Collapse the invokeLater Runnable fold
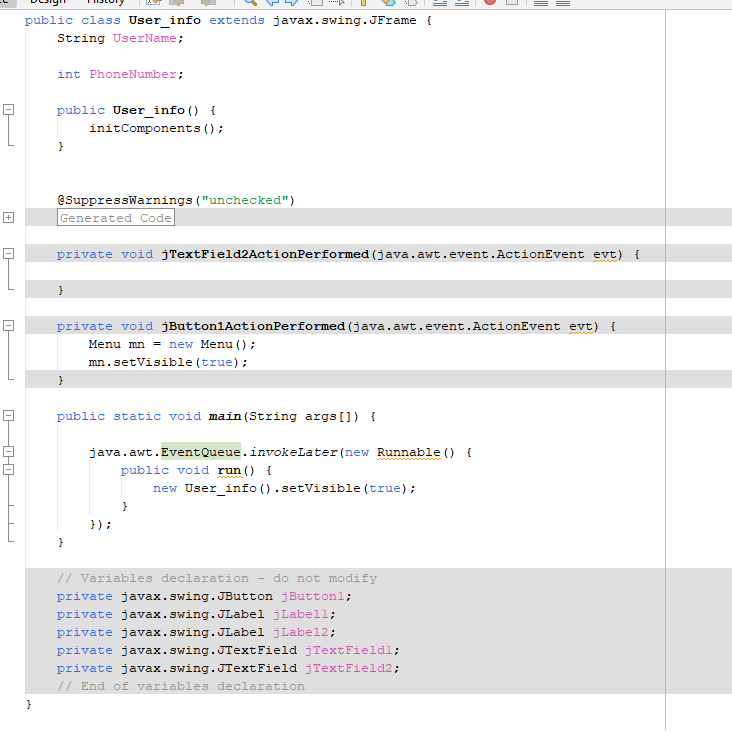 (x=9, y=452)
